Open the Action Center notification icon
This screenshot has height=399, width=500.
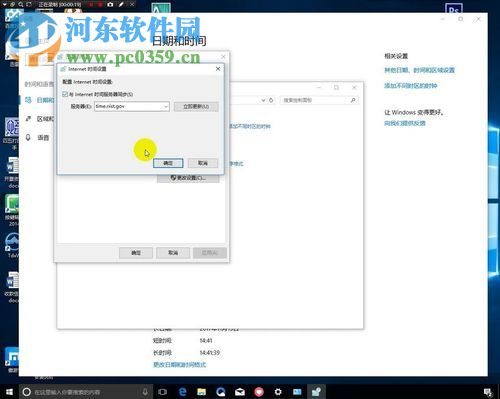488,392
